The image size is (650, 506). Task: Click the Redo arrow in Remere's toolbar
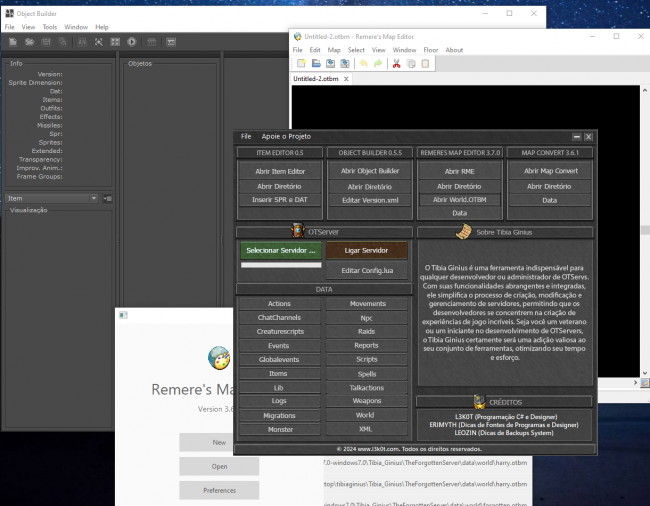coord(378,63)
